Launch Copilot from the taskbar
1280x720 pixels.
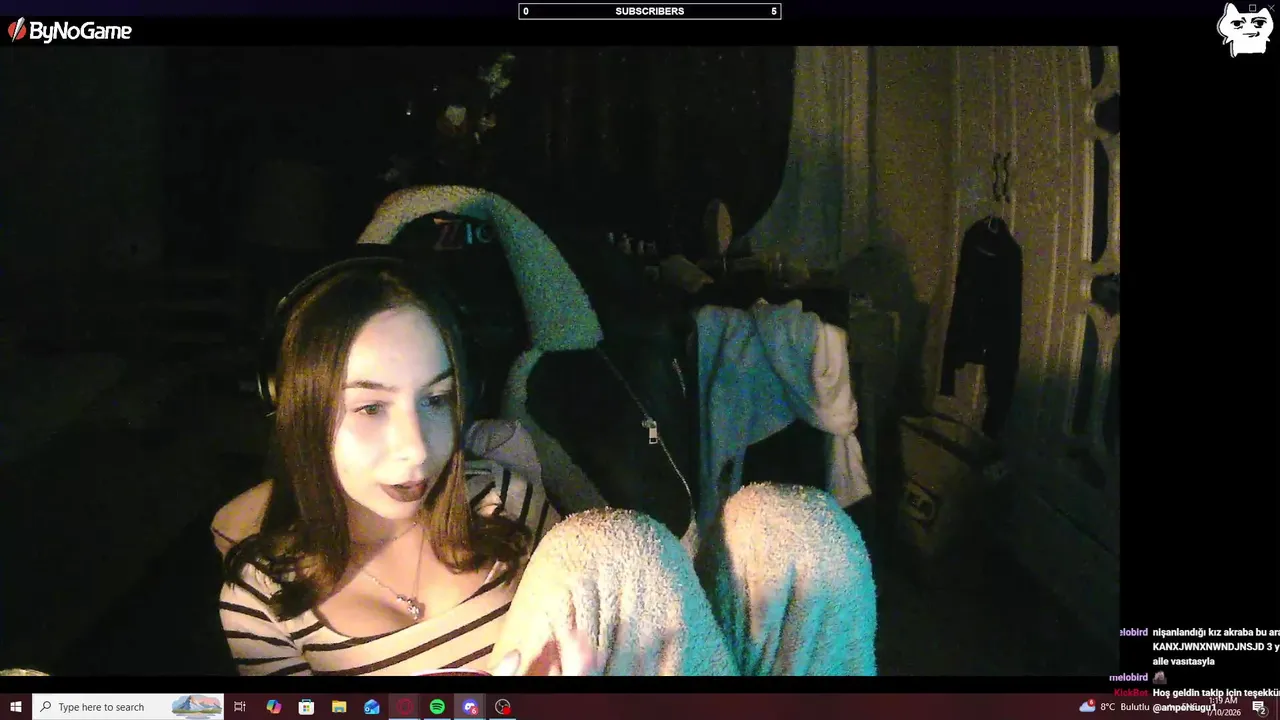point(274,707)
